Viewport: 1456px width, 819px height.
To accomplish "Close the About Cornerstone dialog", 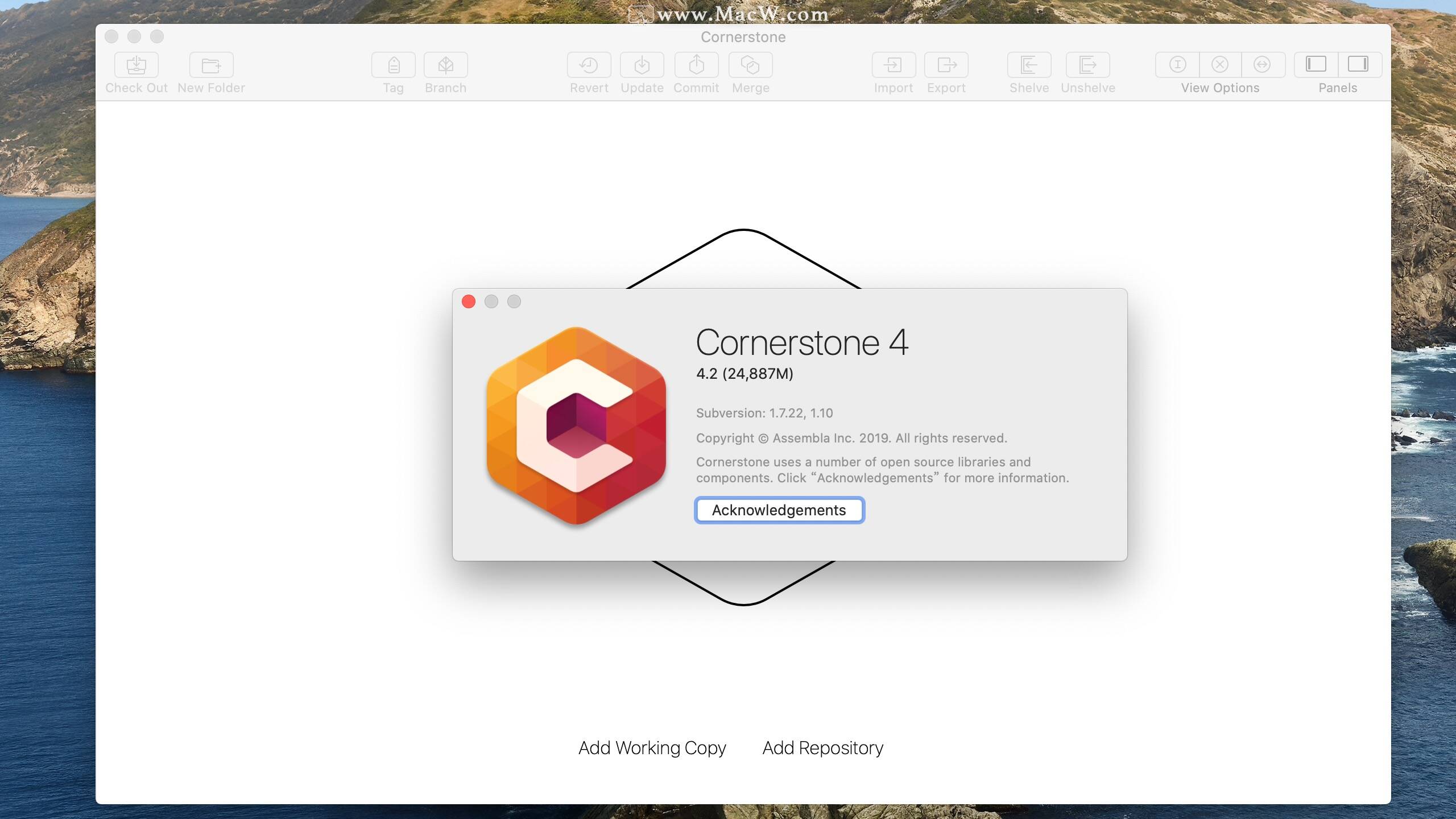I will pyautogui.click(x=468, y=301).
